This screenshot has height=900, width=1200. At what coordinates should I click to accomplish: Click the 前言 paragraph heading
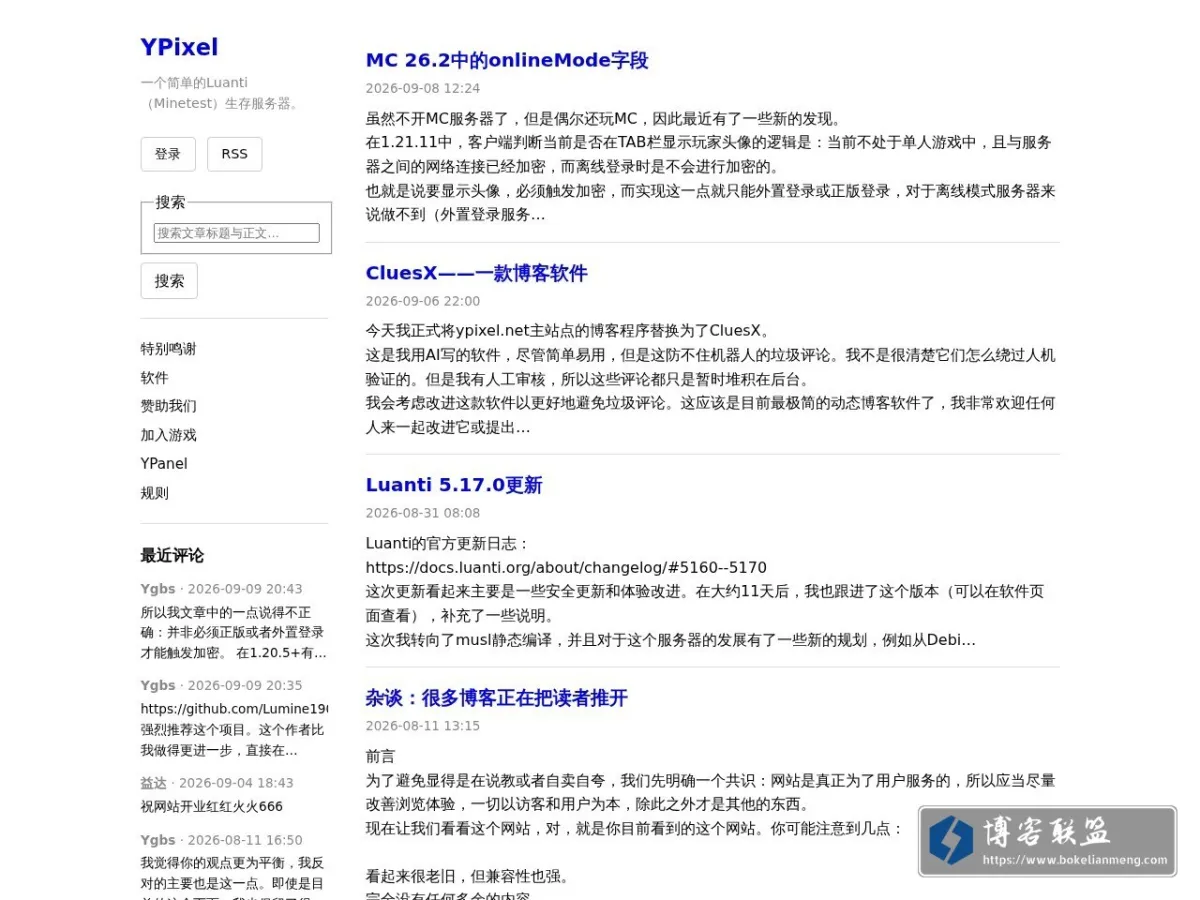pos(381,756)
